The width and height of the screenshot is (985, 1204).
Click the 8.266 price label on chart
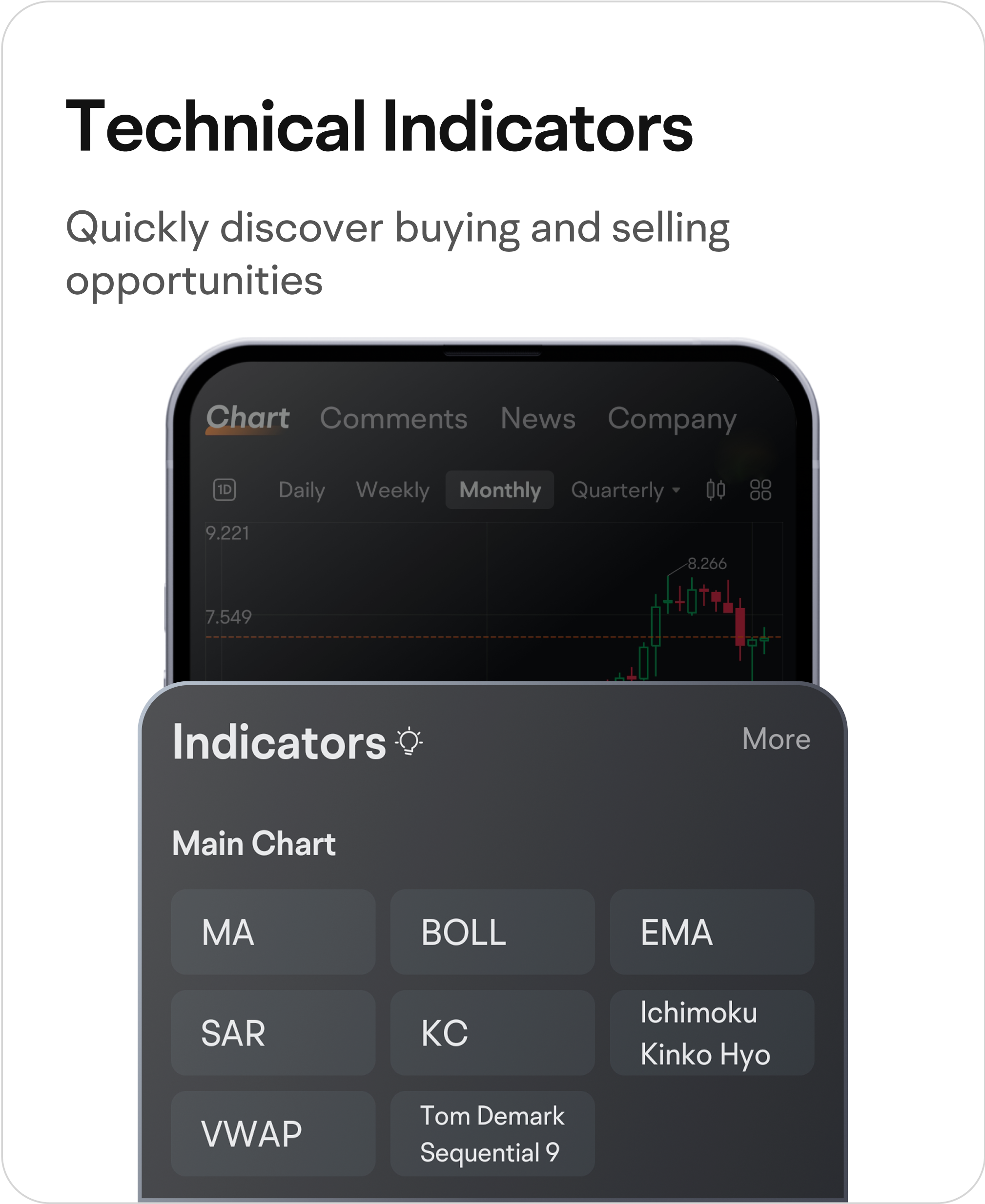(x=707, y=563)
